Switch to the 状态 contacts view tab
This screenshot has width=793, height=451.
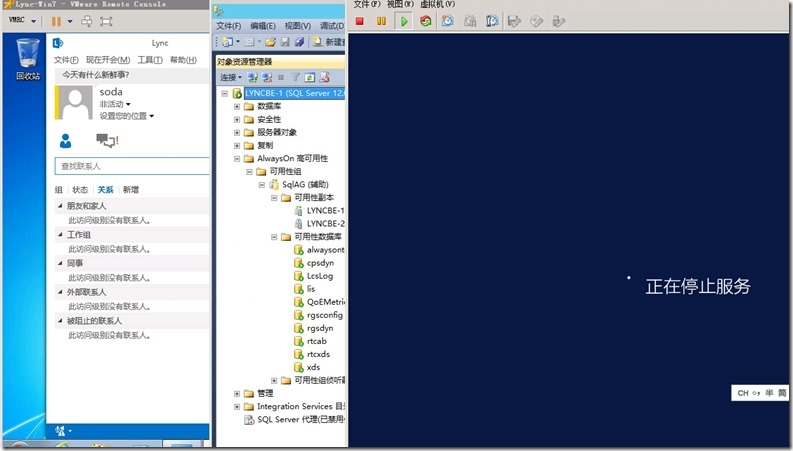[80, 190]
